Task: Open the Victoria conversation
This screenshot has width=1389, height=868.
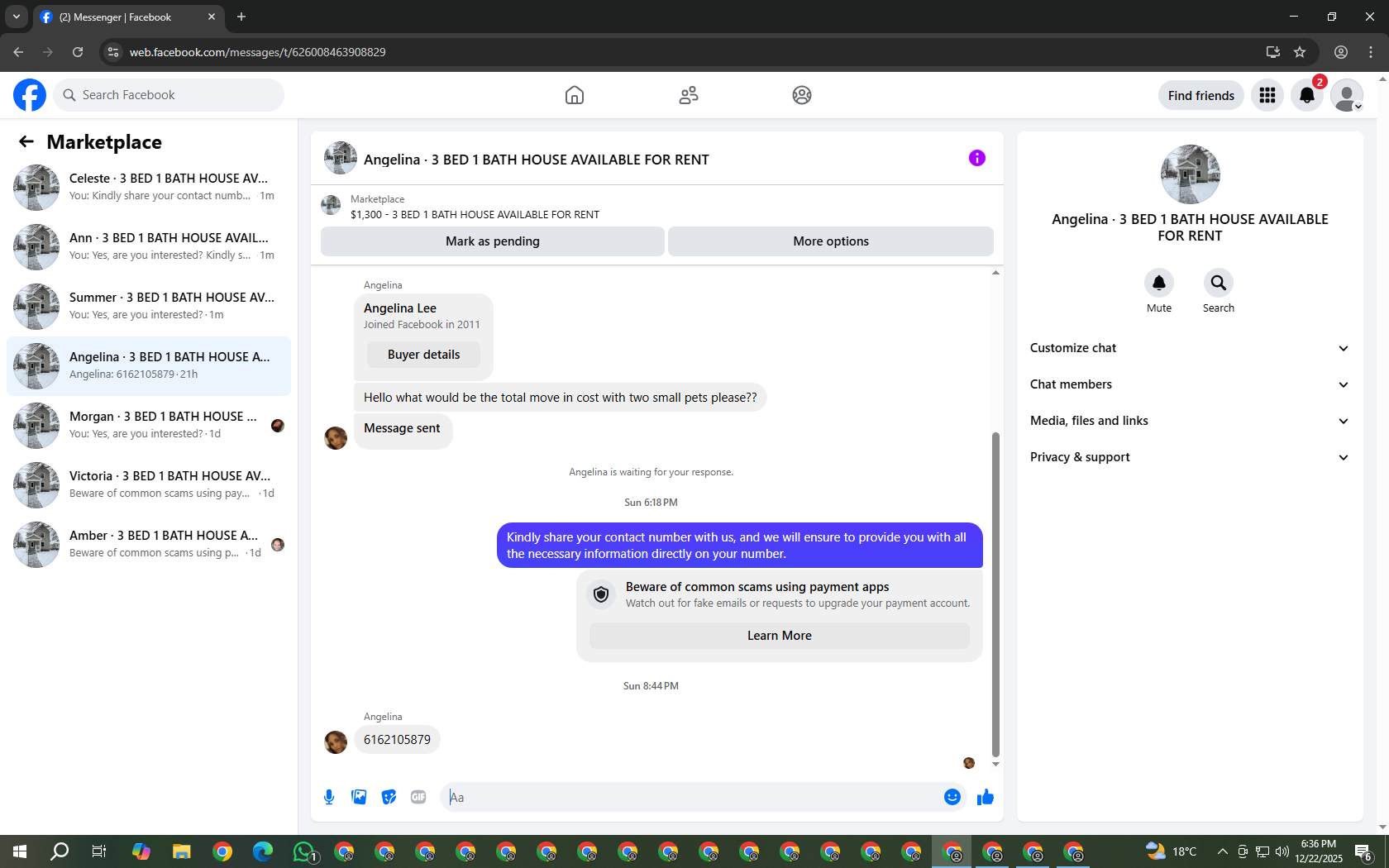Action: pos(149,485)
